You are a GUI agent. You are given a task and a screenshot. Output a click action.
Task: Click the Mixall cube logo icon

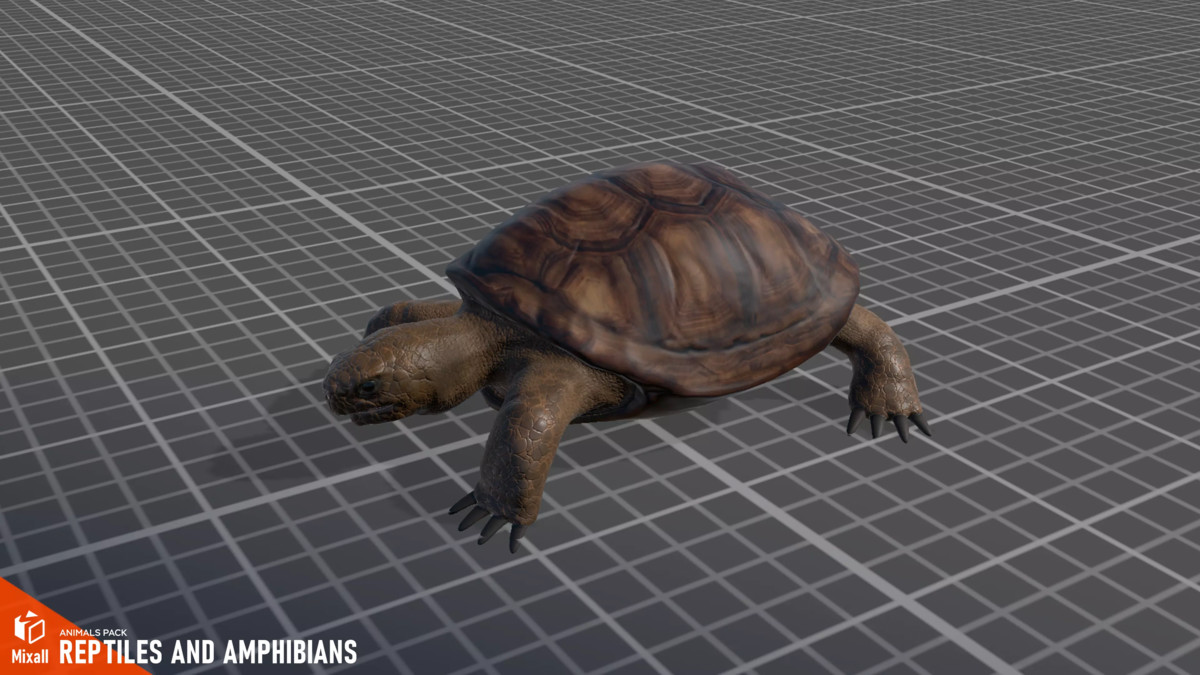click(x=29, y=627)
